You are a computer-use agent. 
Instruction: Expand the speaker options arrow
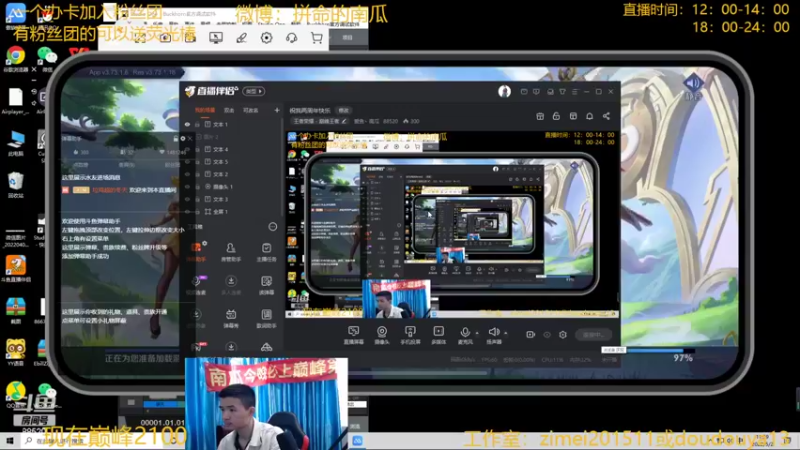click(x=506, y=333)
